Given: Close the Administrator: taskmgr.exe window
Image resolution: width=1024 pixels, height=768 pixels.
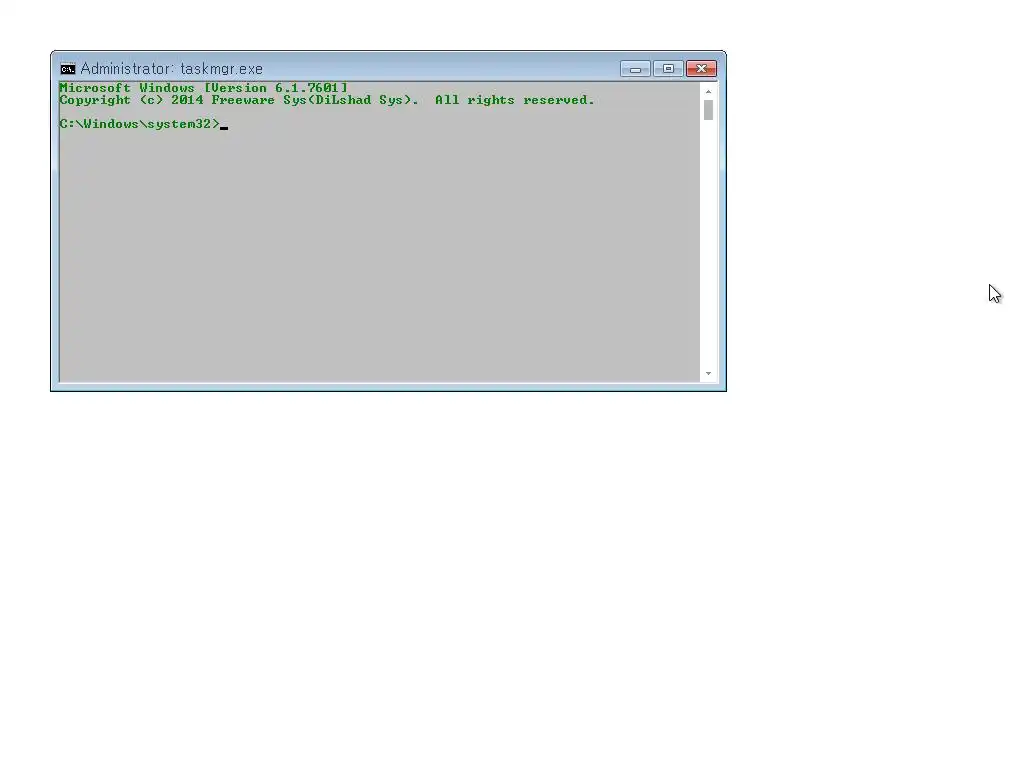Looking at the screenshot, I should (x=701, y=69).
